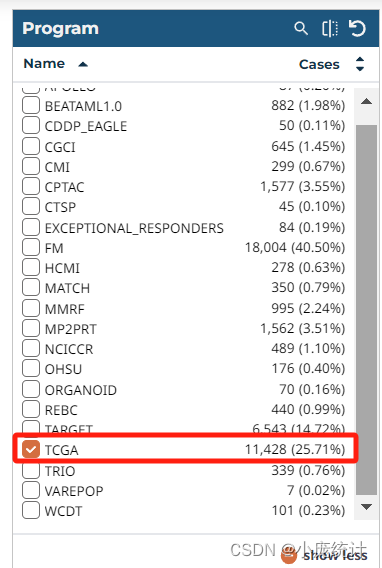Click the flip card chart view icon

tap(330, 28)
